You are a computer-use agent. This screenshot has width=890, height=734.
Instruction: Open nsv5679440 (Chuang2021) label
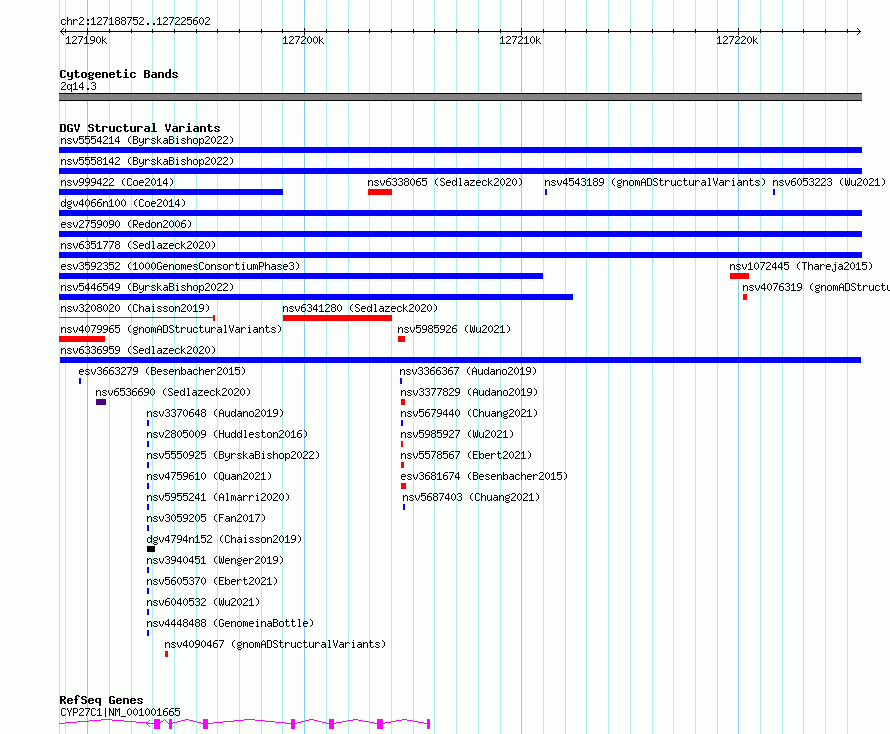469,413
